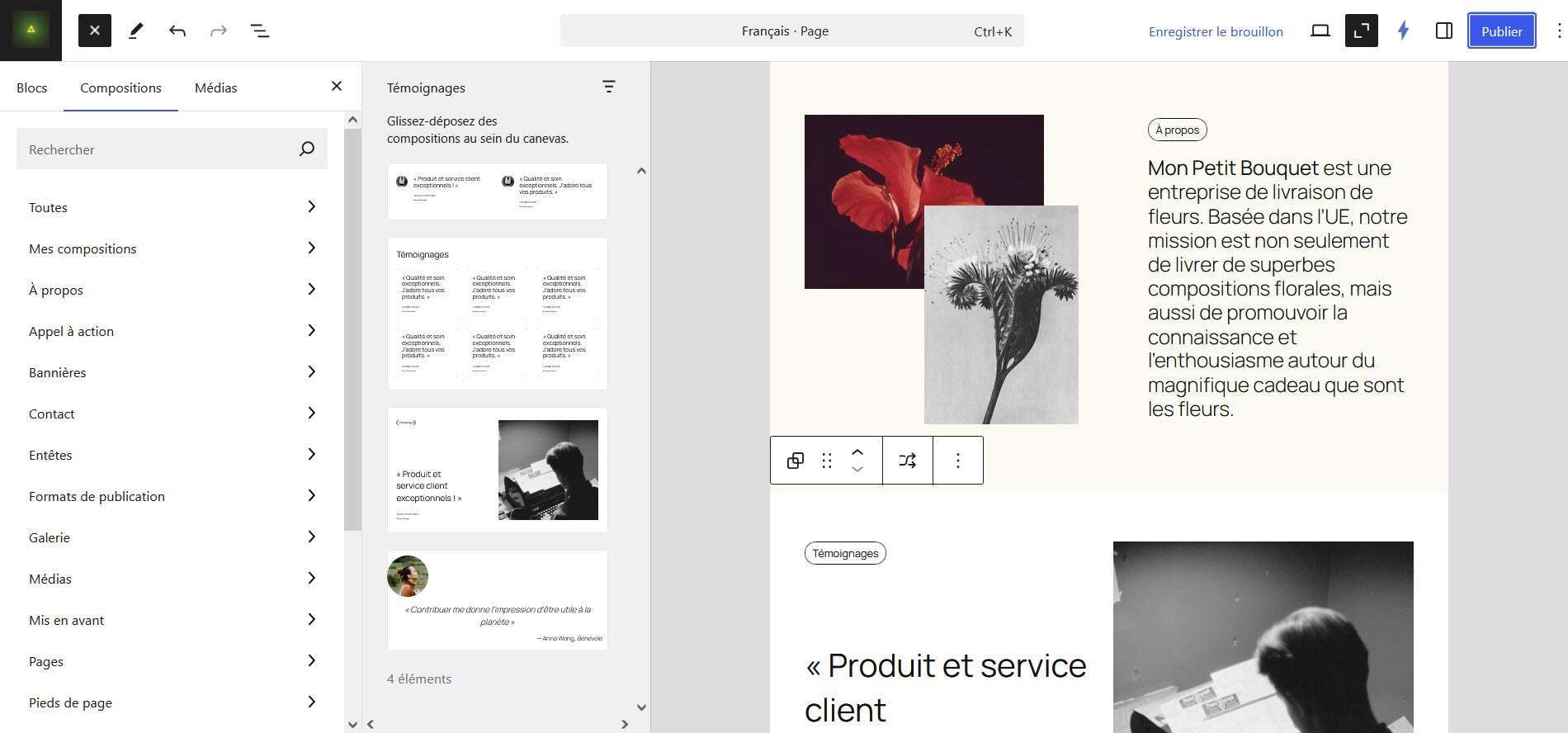Open the Médias pattern category row

pyautogui.click(x=172, y=579)
